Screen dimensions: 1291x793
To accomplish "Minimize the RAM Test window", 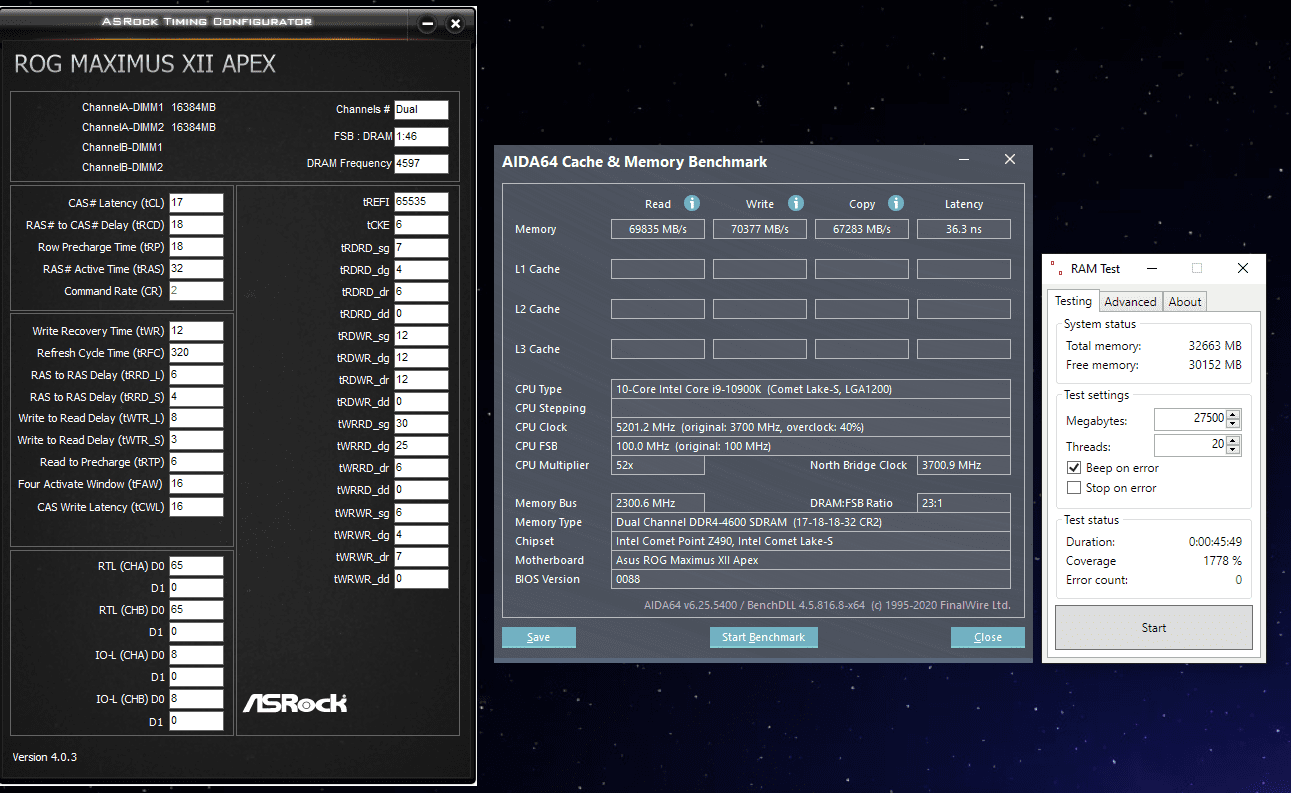I will [x=1151, y=268].
